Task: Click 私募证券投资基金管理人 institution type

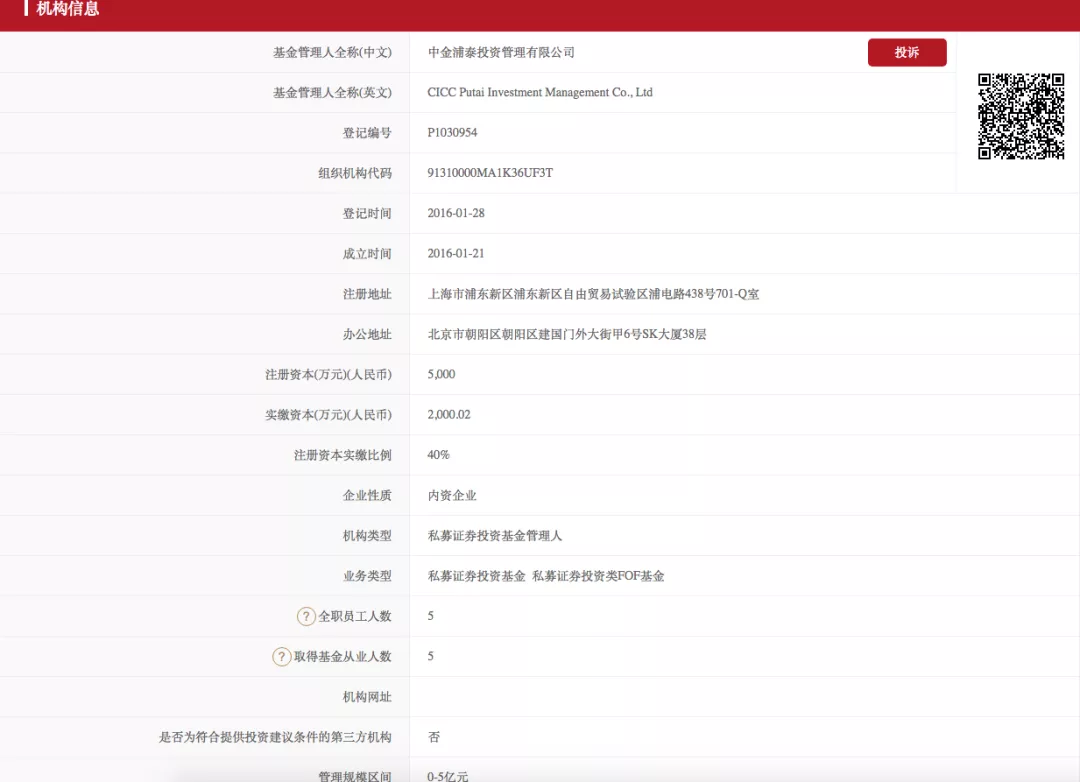Action: pos(494,536)
